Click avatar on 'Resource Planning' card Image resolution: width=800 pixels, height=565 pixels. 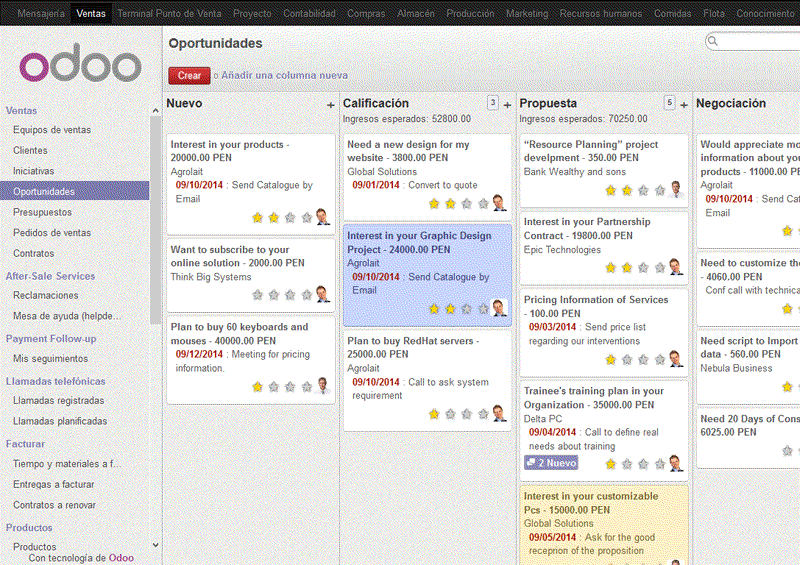[676, 189]
